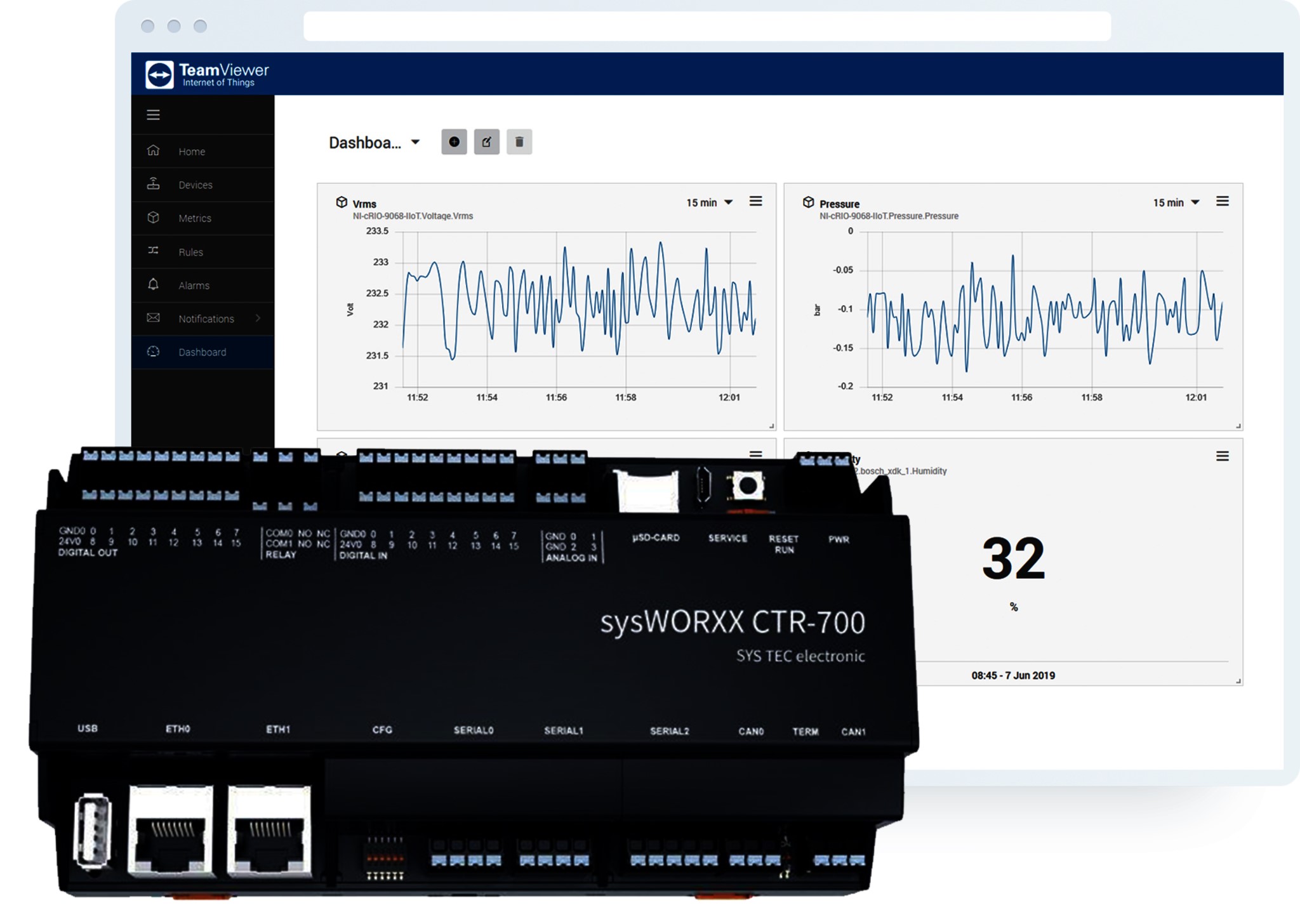Change Pressure widget 15 min time range
The width and height of the screenshot is (1300, 924).
pos(1176,202)
